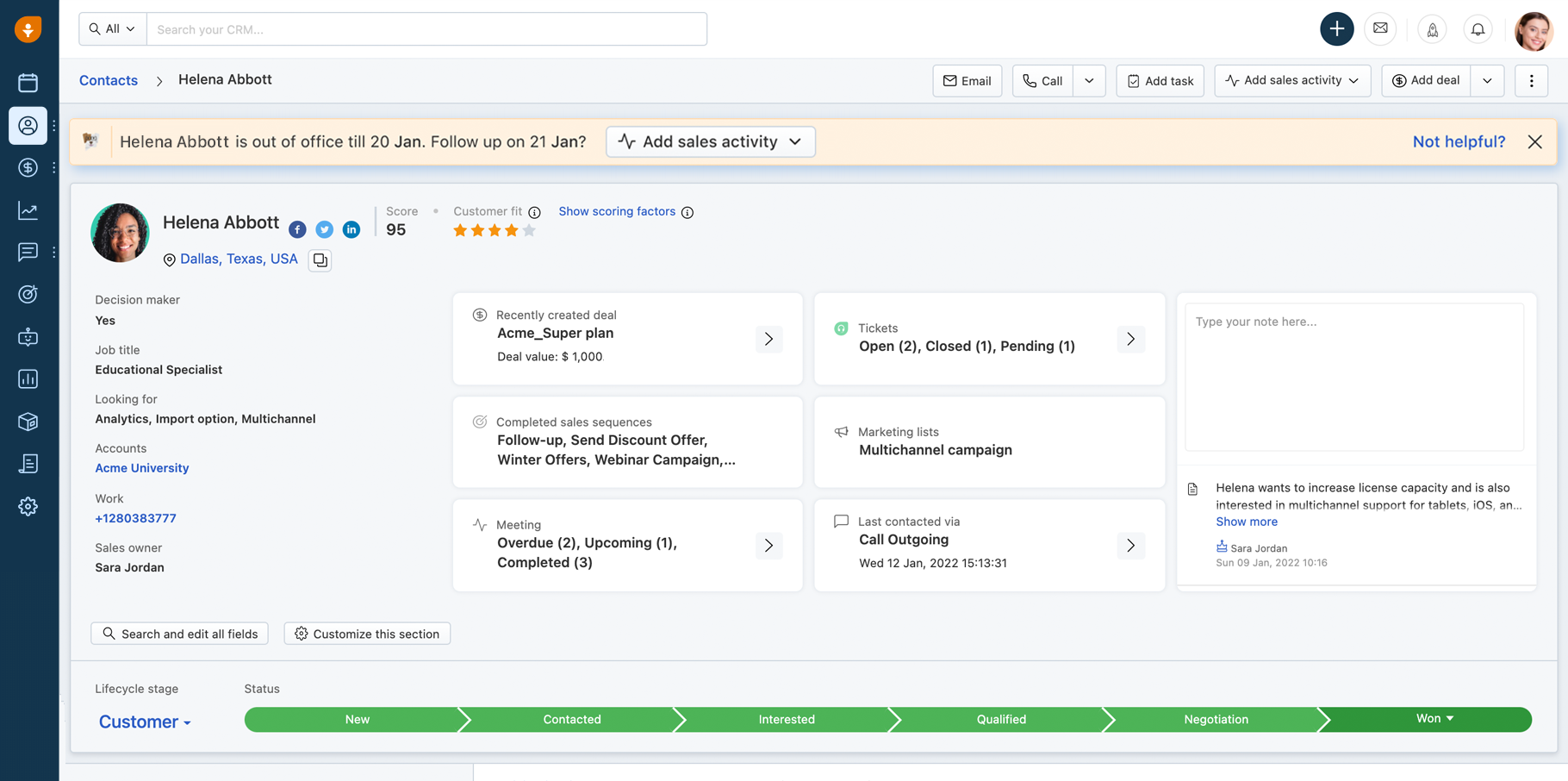Open the Calendar icon in the sidebar
1568x781 pixels.
tap(28, 83)
